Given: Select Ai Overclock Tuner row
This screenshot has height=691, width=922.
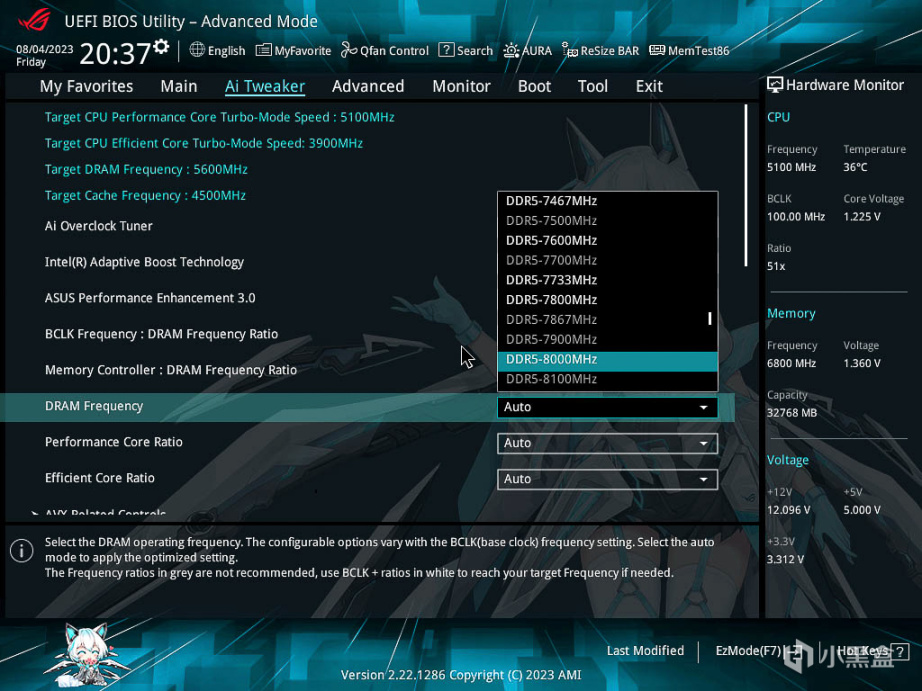Looking at the screenshot, I should point(98,226).
